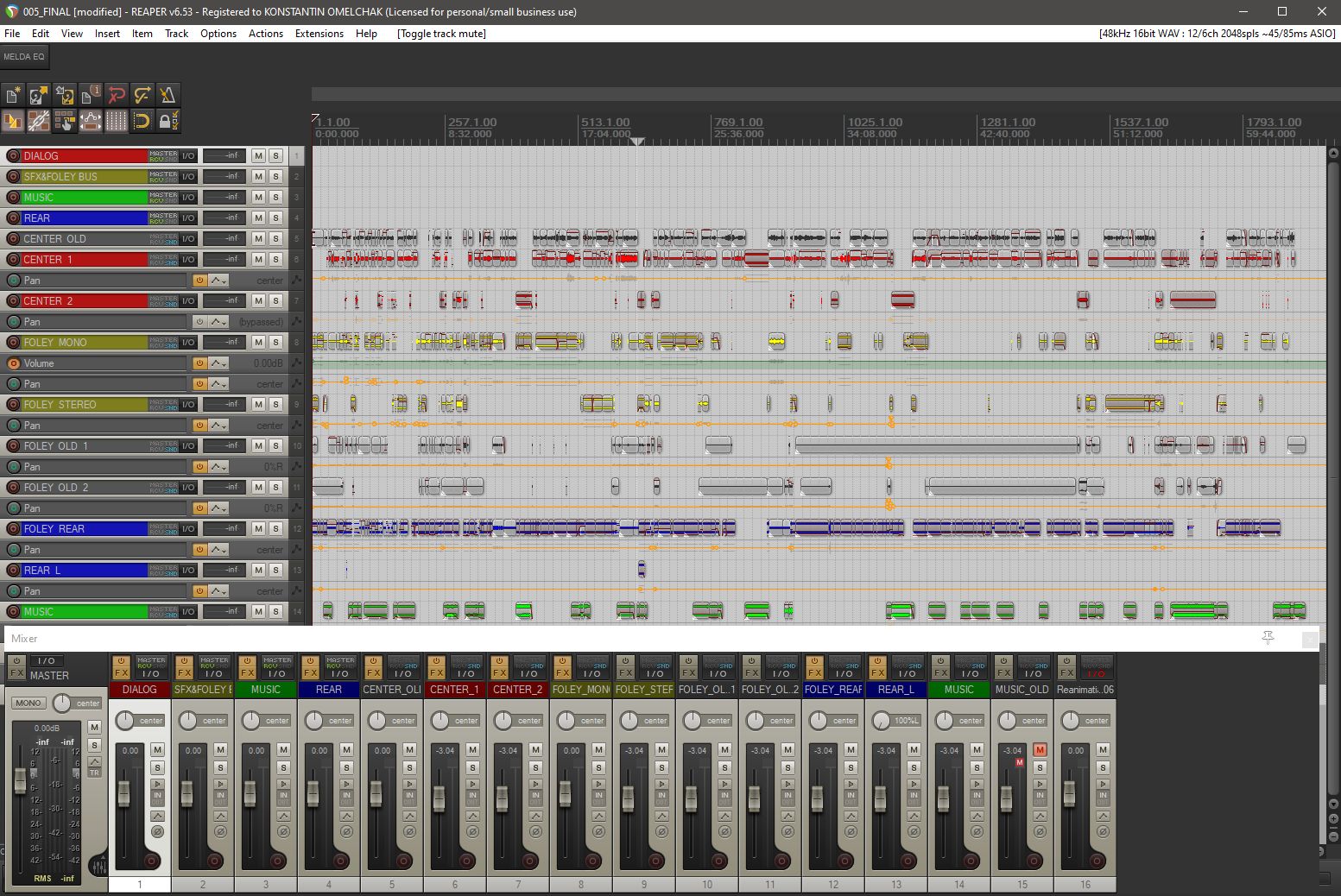Select DIALOG strip name in mixer

[140, 690]
